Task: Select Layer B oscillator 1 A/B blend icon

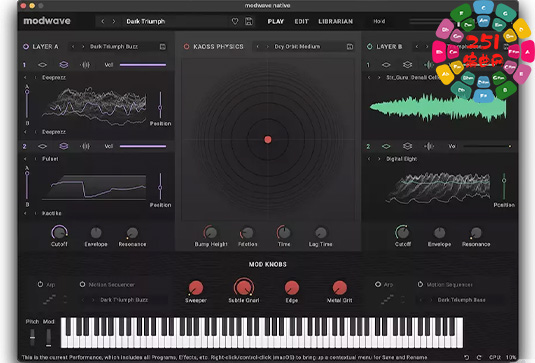Action: pos(407,65)
